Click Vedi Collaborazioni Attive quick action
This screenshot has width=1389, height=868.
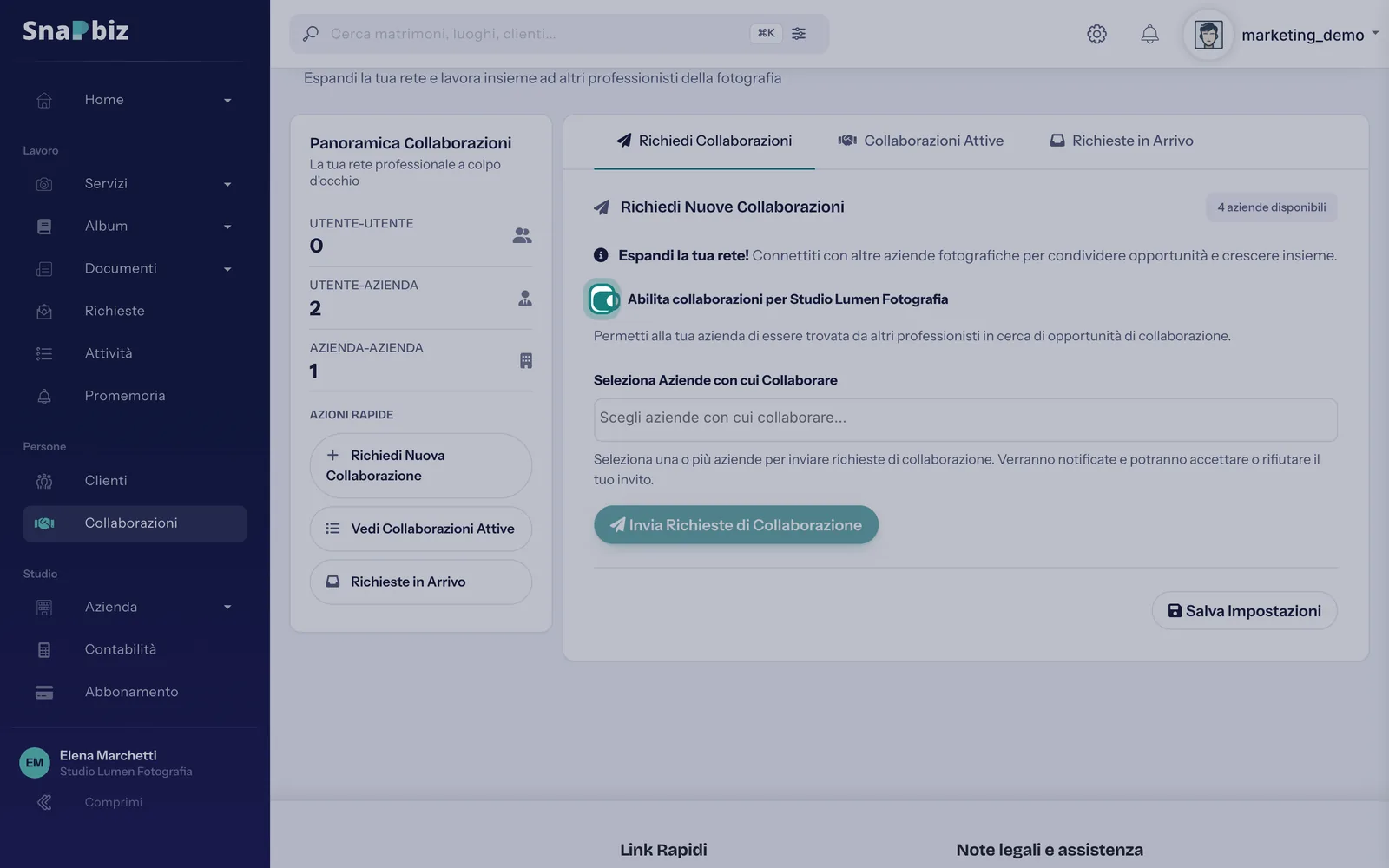(420, 529)
